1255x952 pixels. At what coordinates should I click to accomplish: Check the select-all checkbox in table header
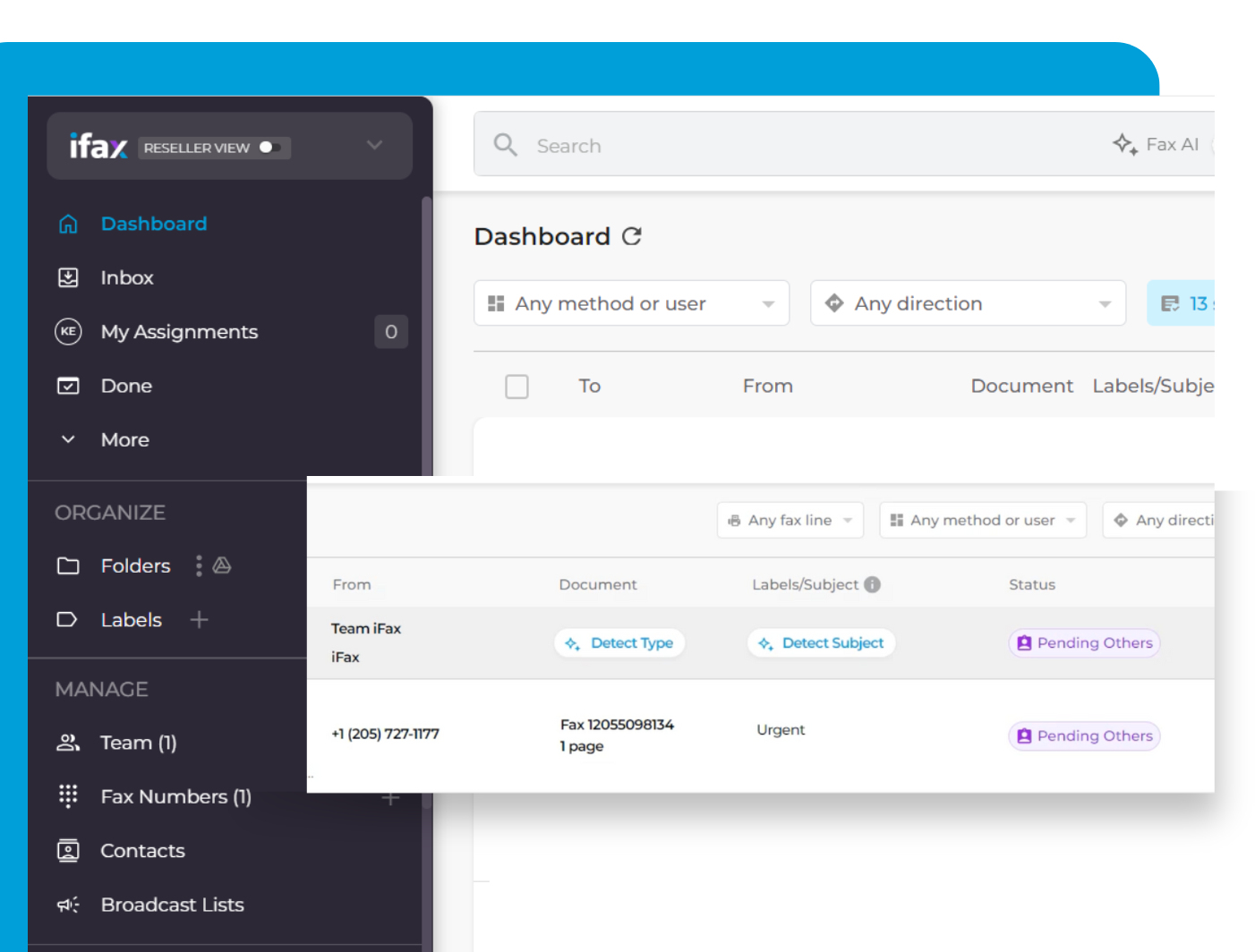(517, 387)
